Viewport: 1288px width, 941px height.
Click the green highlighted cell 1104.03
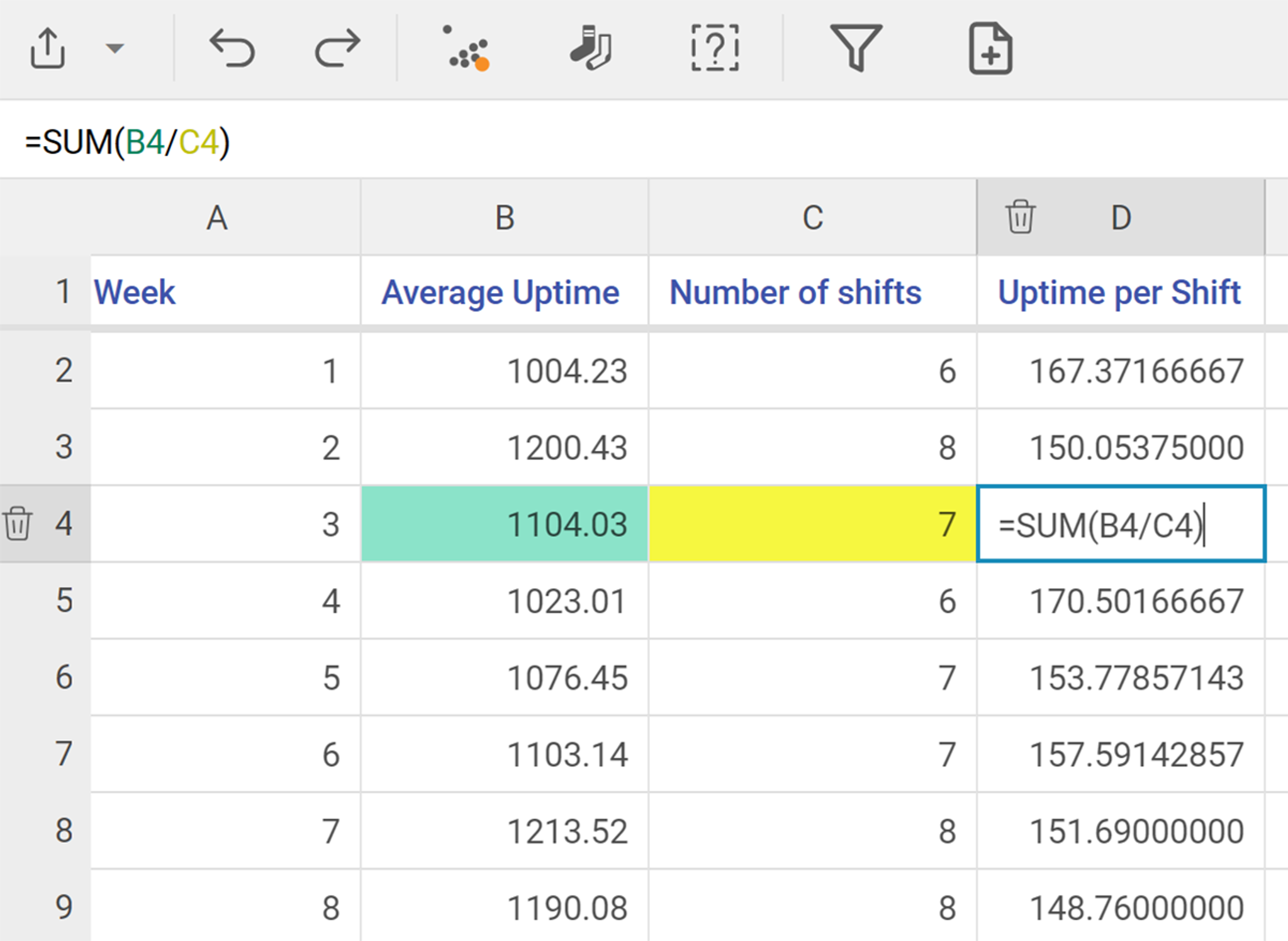(x=505, y=523)
